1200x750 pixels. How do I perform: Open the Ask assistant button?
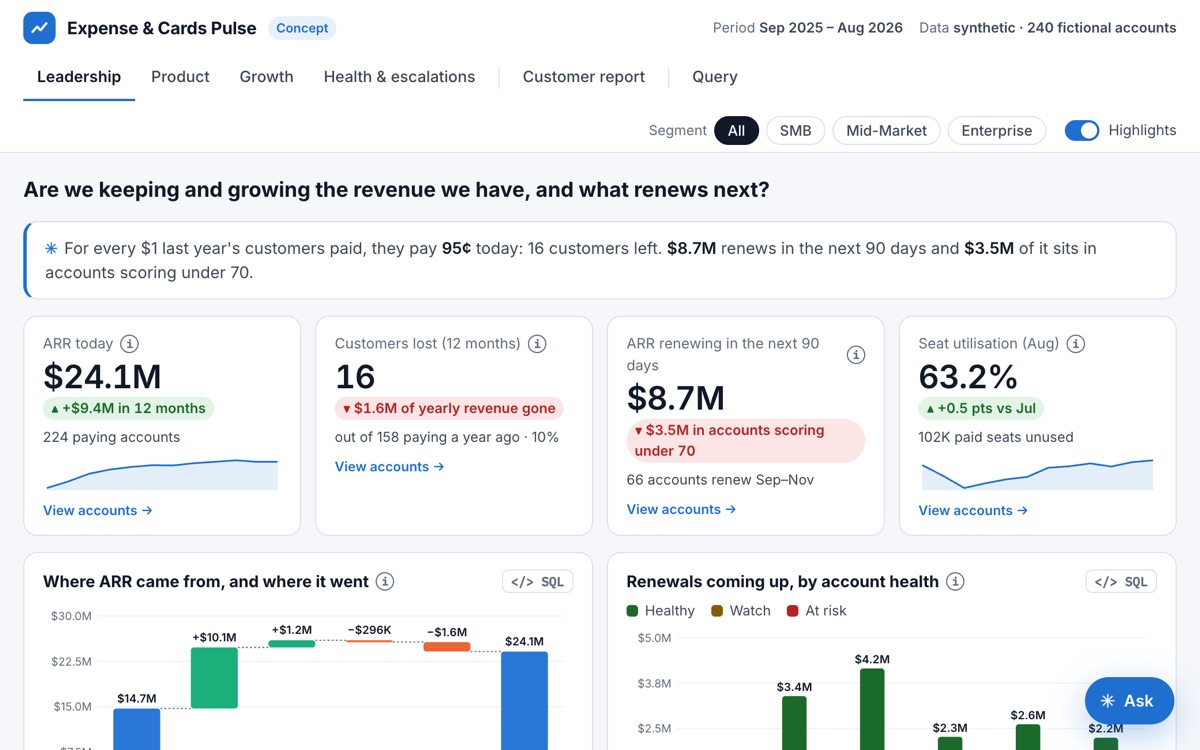(1129, 701)
